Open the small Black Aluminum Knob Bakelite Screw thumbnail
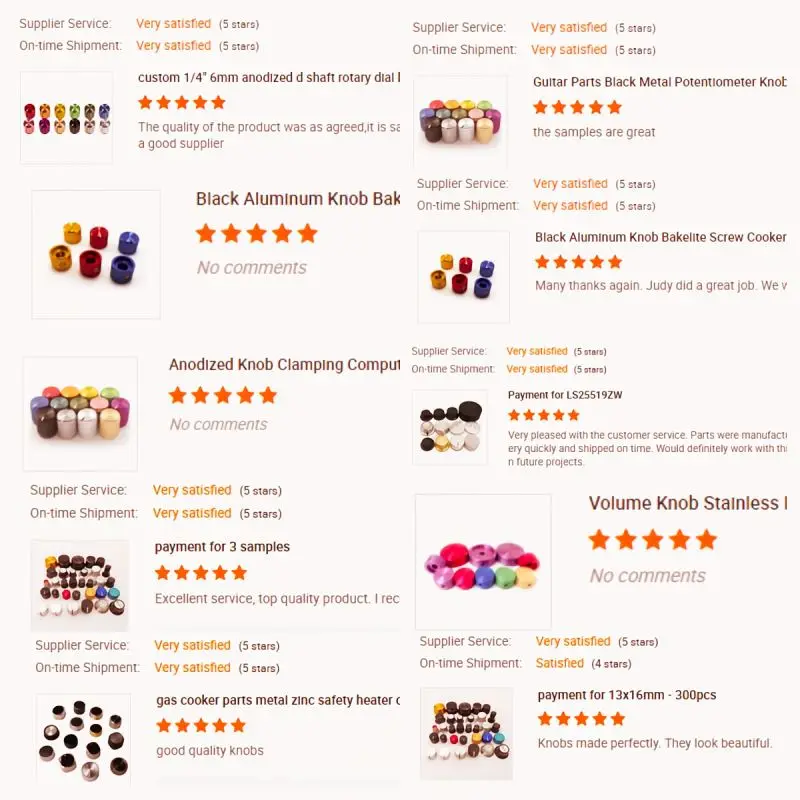The width and height of the screenshot is (800, 800). 463,277
